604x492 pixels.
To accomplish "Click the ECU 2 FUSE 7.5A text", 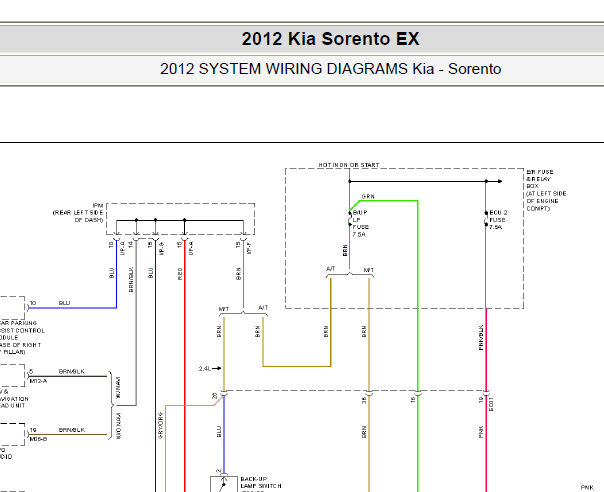I will [498, 220].
